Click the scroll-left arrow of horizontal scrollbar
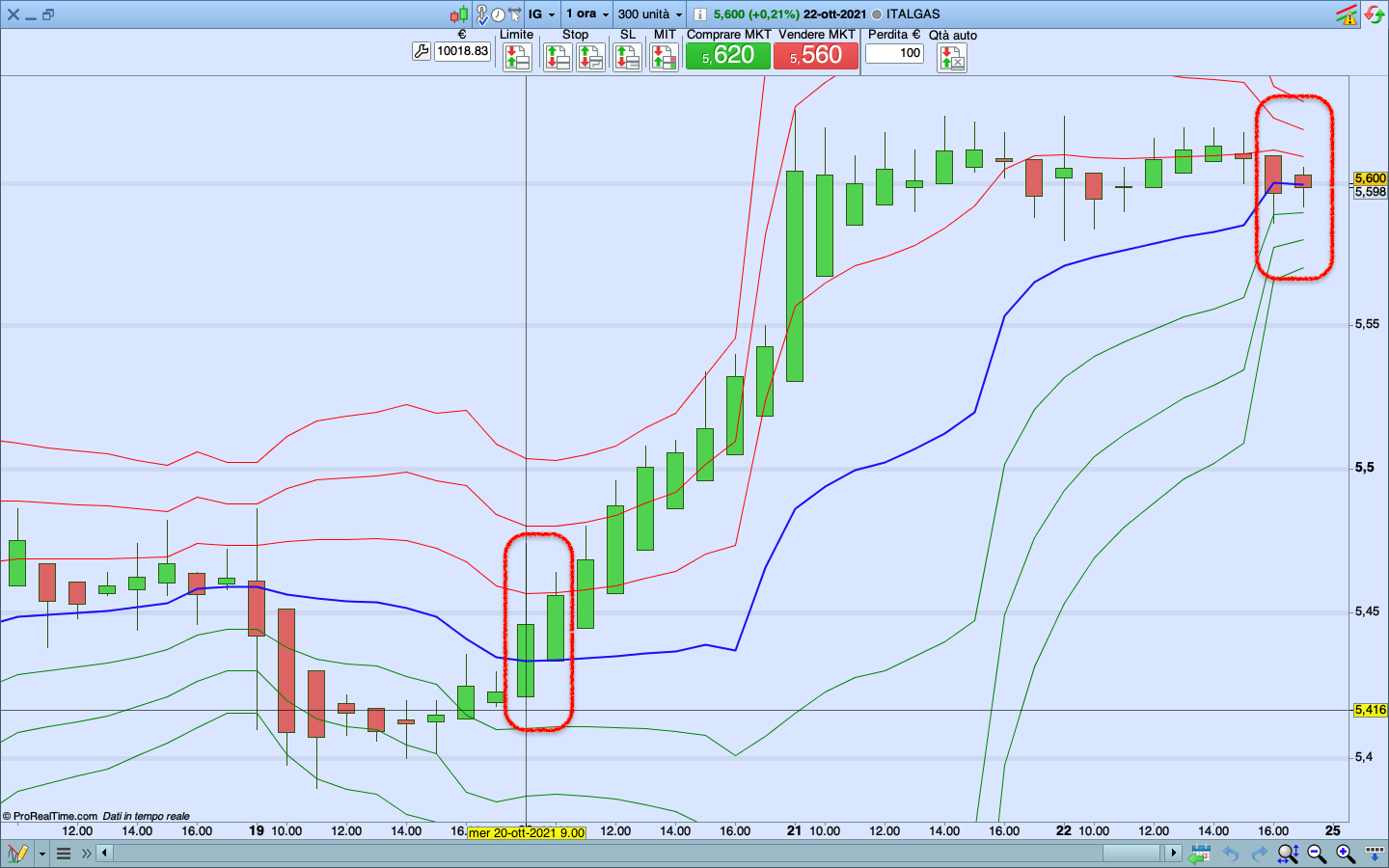This screenshot has height=868, width=1389. point(104,853)
